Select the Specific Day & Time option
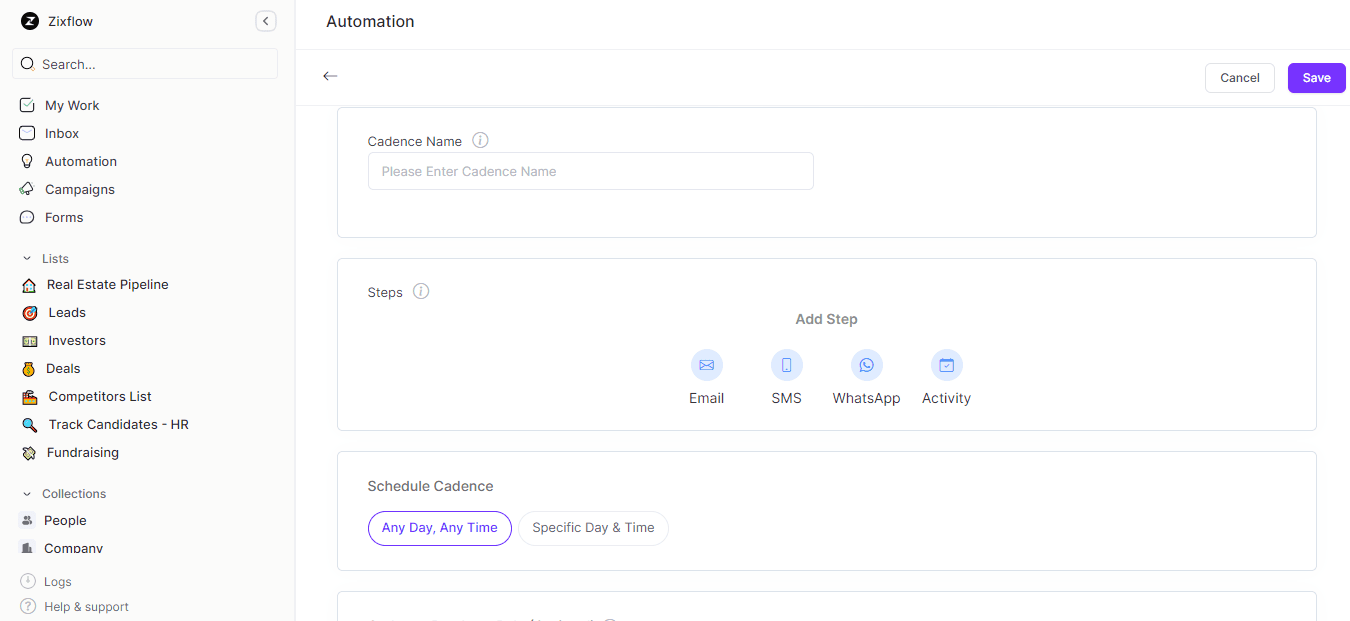The width and height of the screenshot is (1350, 621). coord(593,528)
